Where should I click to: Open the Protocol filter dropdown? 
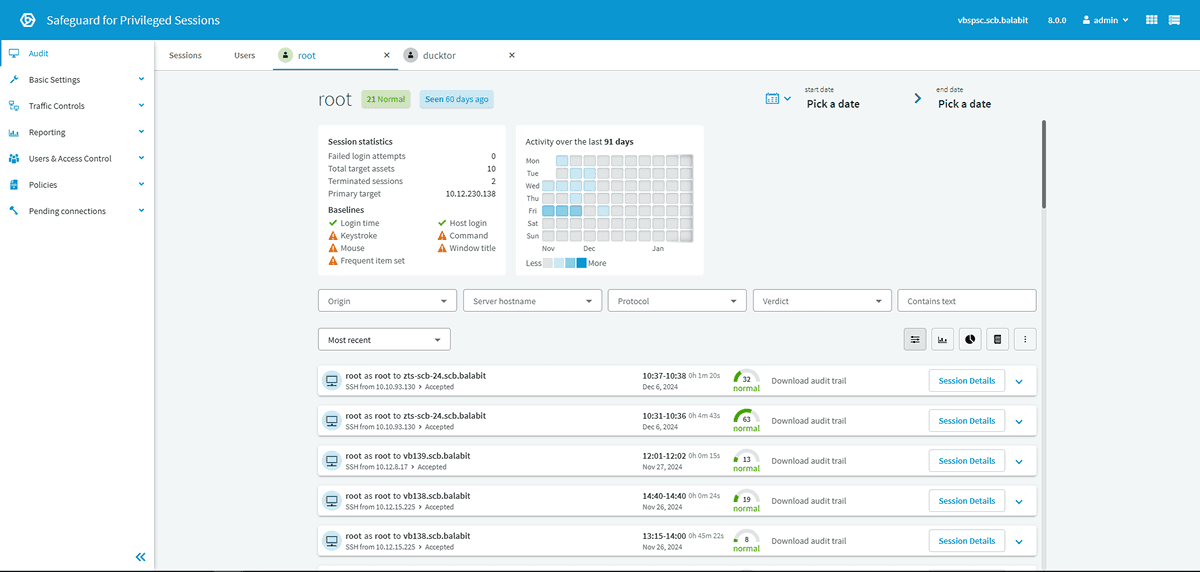click(x=677, y=301)
